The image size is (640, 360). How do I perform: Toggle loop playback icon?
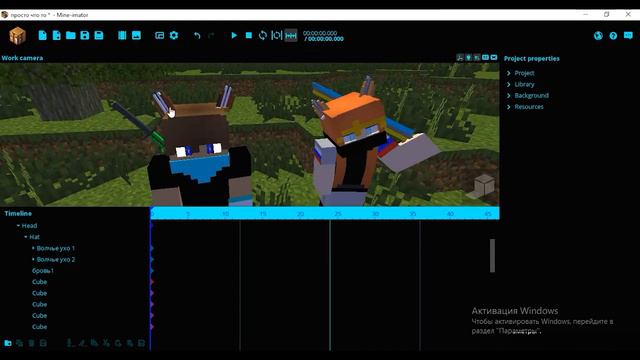263,36
